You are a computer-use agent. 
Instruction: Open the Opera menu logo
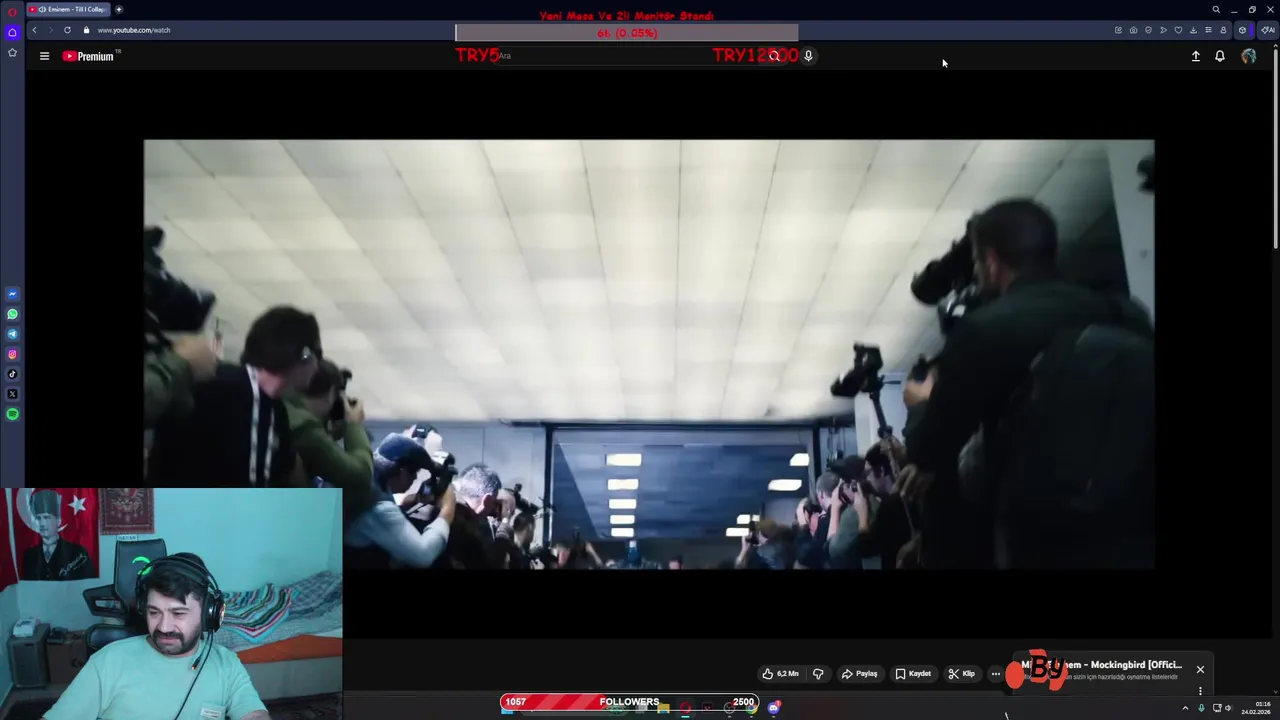point(12,10)
